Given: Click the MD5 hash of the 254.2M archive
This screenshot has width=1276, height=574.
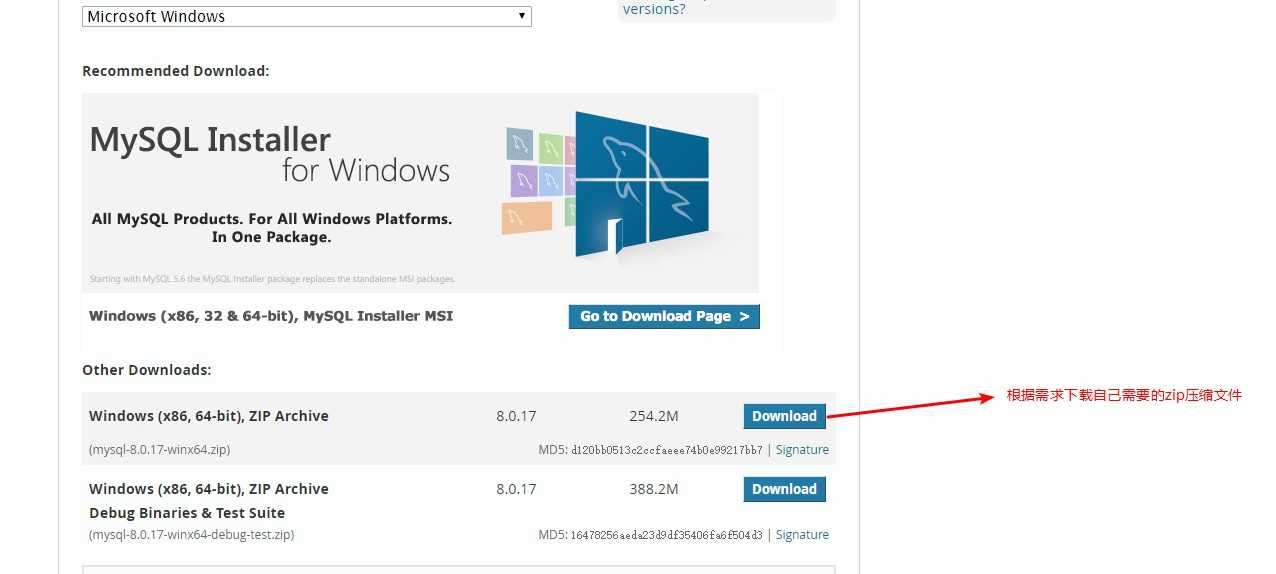Looking at the screenshot, I should (666, 450).
